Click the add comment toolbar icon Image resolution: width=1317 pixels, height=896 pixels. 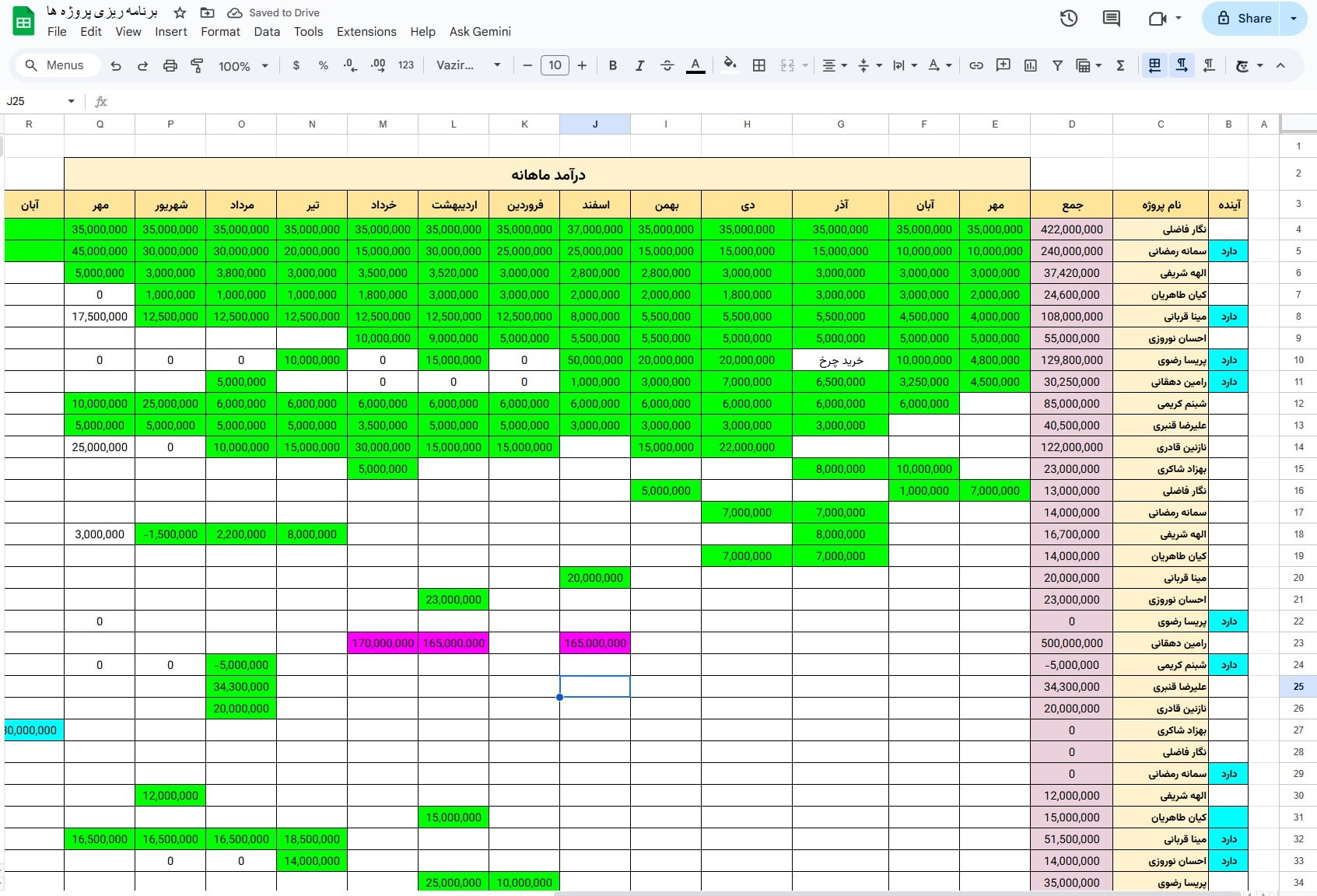pyautogui.click(x=1003, y=65)
